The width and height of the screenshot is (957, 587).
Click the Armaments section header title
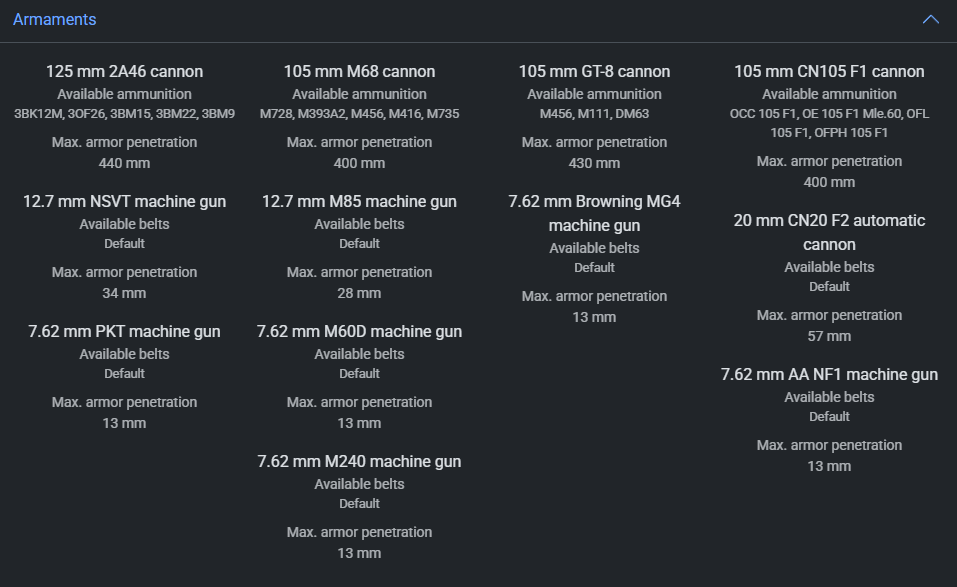[x=55, y=20]
